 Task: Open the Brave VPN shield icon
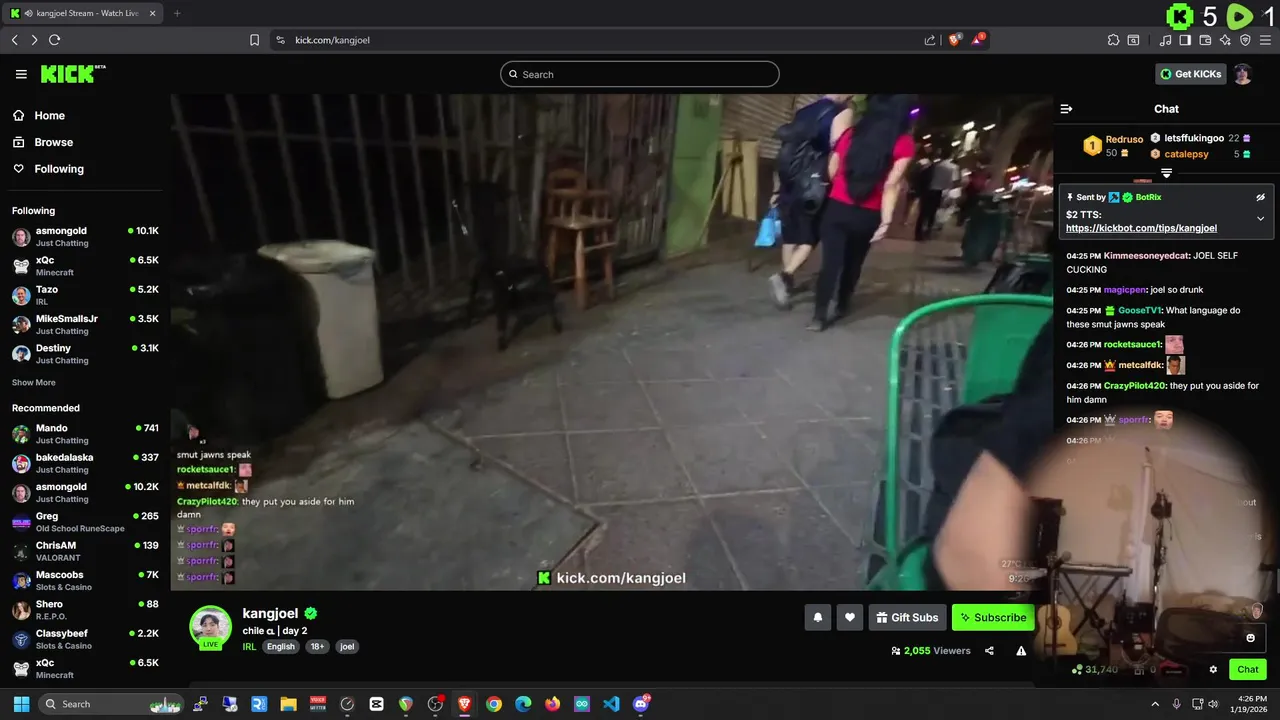point(1245,40)
